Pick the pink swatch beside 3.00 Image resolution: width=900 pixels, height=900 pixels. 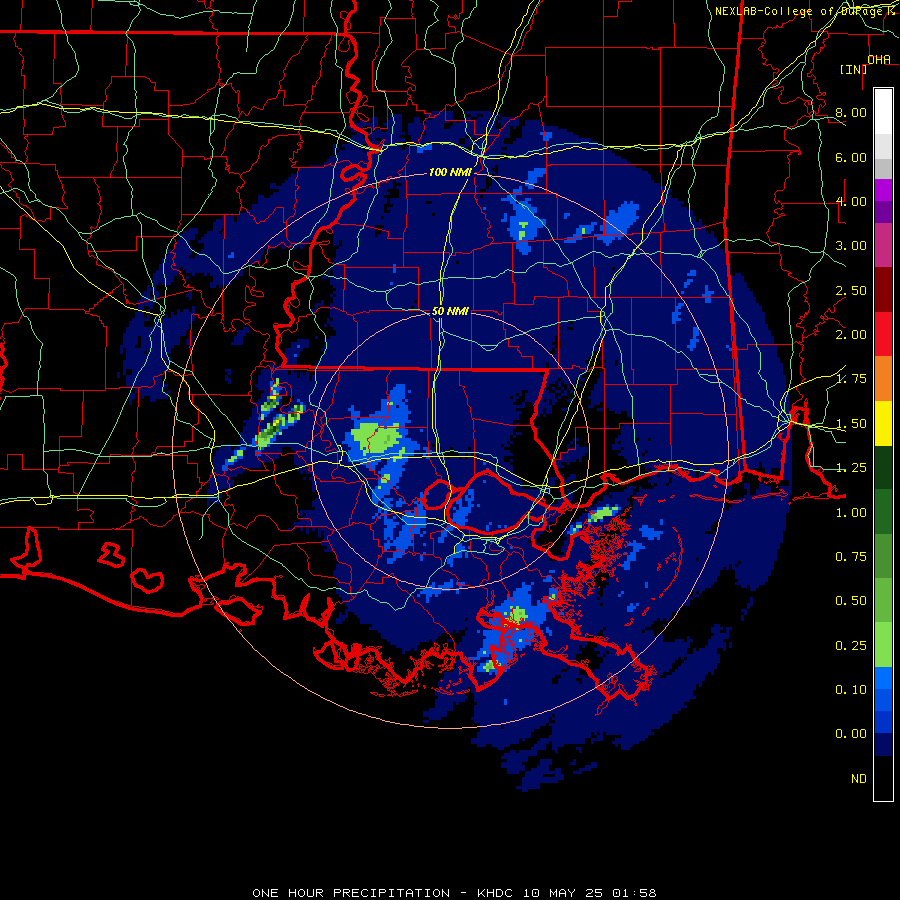click(x=883, y=245)
